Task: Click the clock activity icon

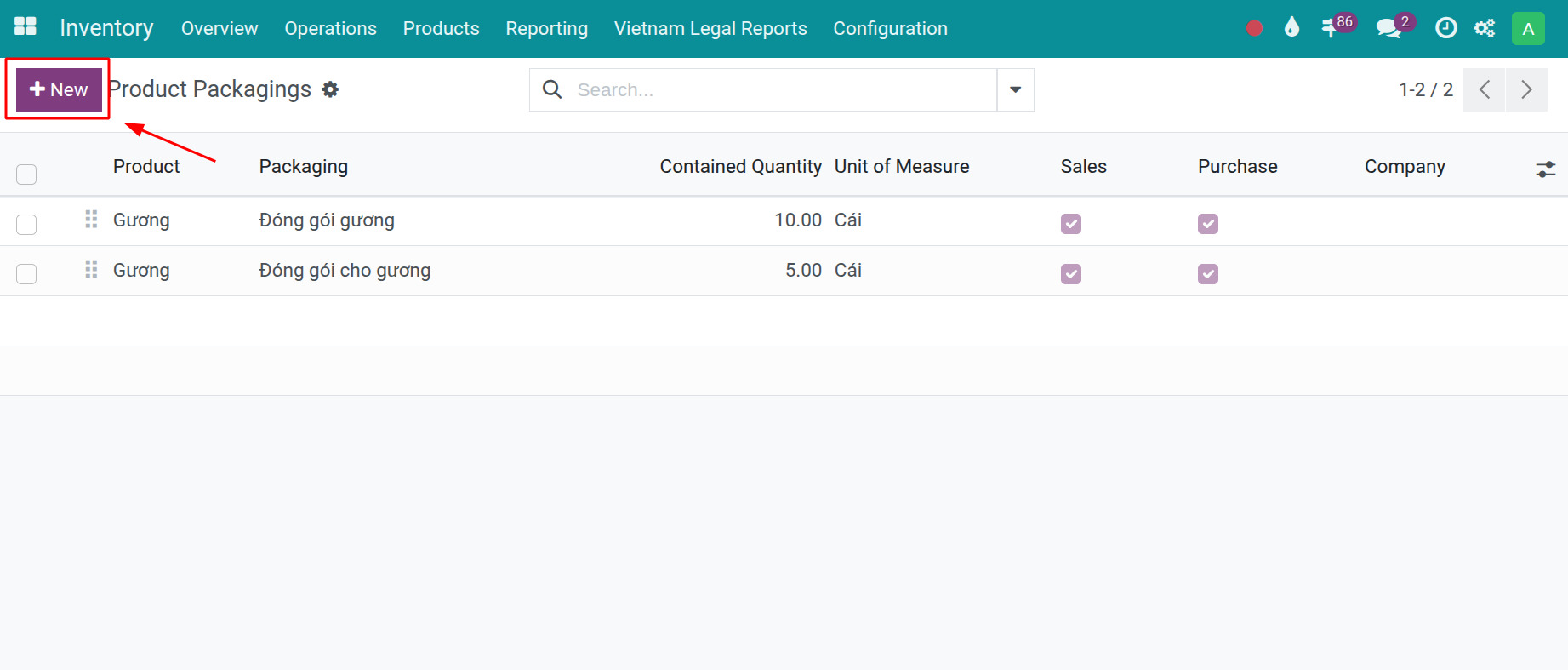Action: pyautogui.click(x=1445, y=28)
